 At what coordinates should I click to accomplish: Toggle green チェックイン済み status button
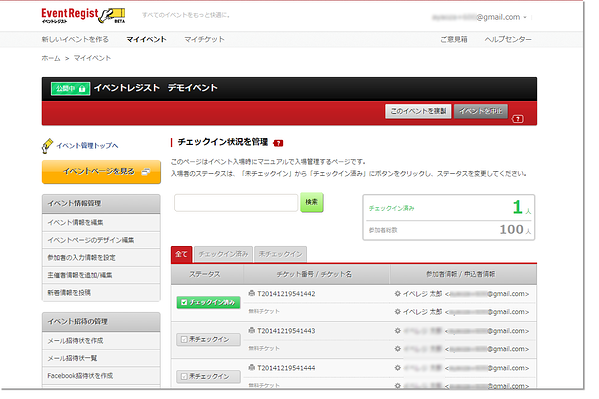tap(209, 302)
